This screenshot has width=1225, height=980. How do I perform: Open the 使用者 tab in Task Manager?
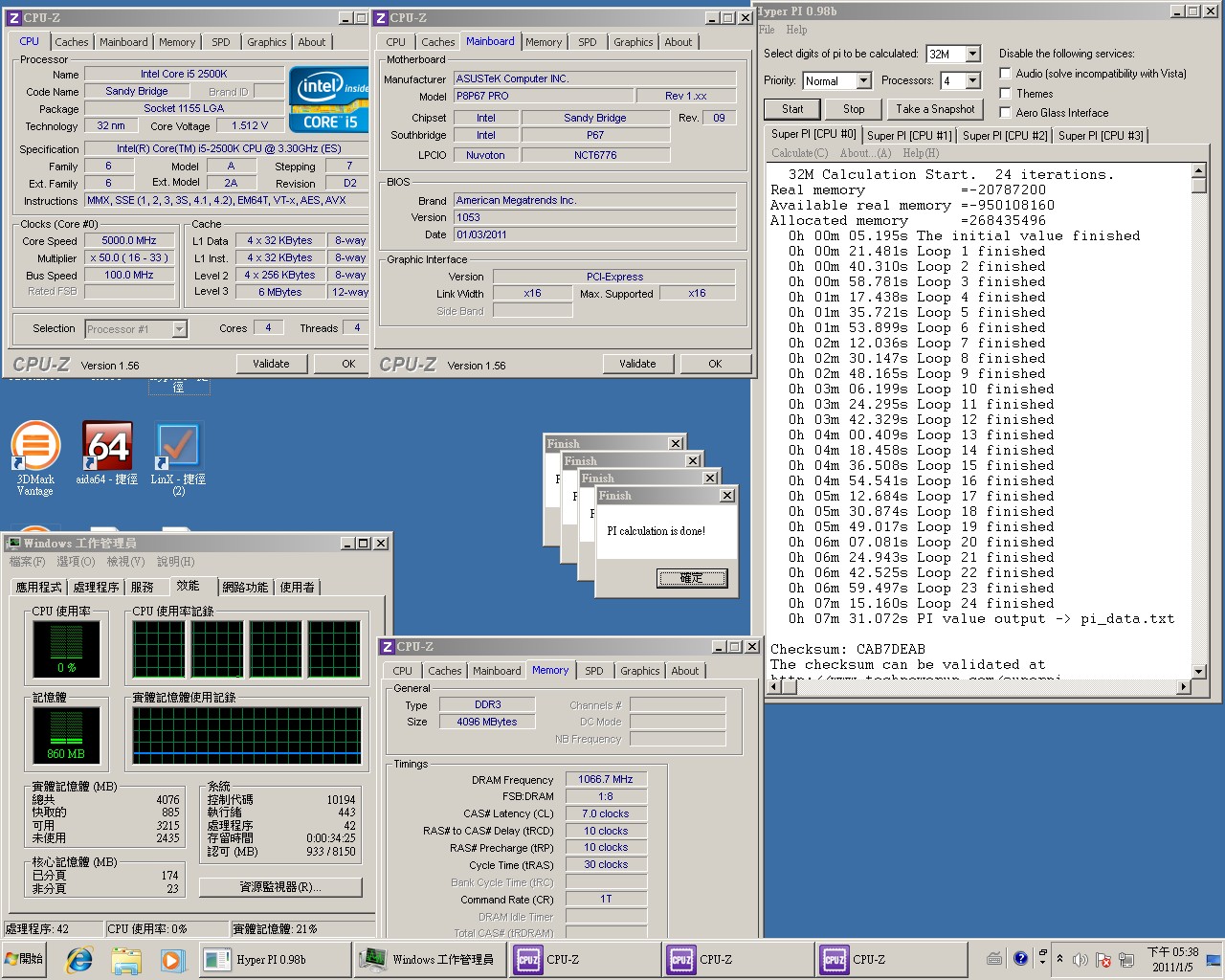297,588
